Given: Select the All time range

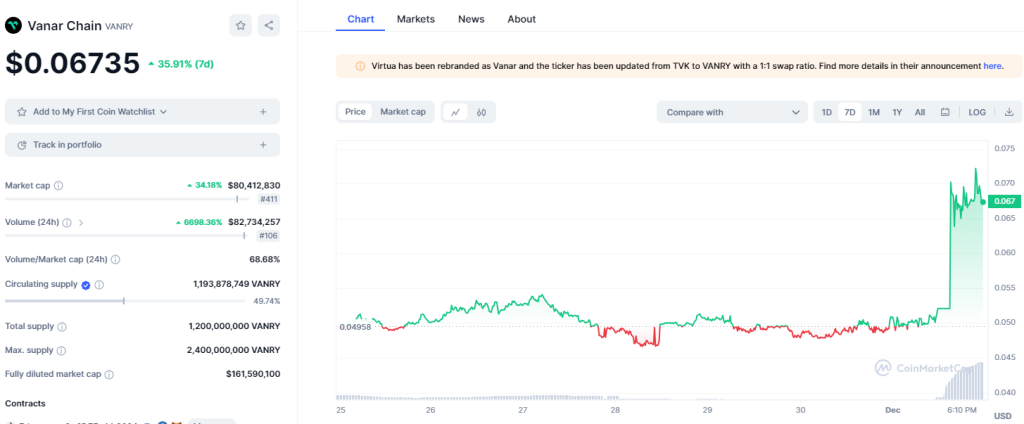Looking at the screenshot, I should (x=920, y=112).
